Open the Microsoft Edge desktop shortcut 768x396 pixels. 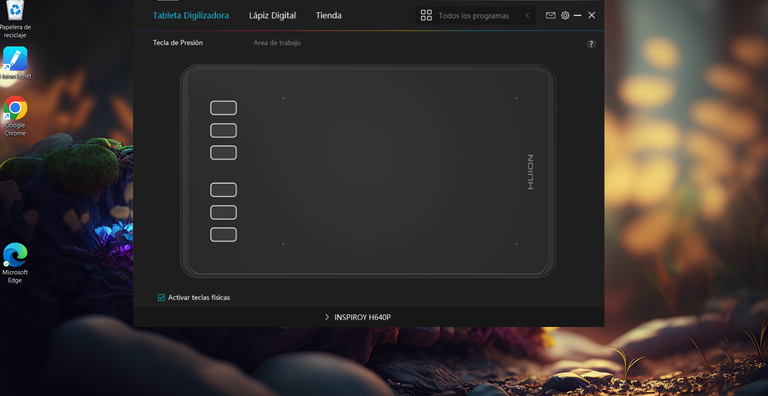click(x=15, y=263)
